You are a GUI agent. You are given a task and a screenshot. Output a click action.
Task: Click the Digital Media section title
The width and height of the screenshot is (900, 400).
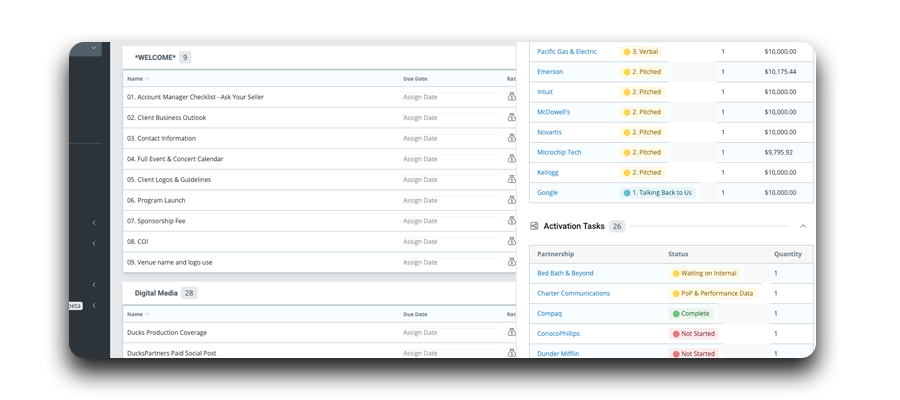point(156,293)
